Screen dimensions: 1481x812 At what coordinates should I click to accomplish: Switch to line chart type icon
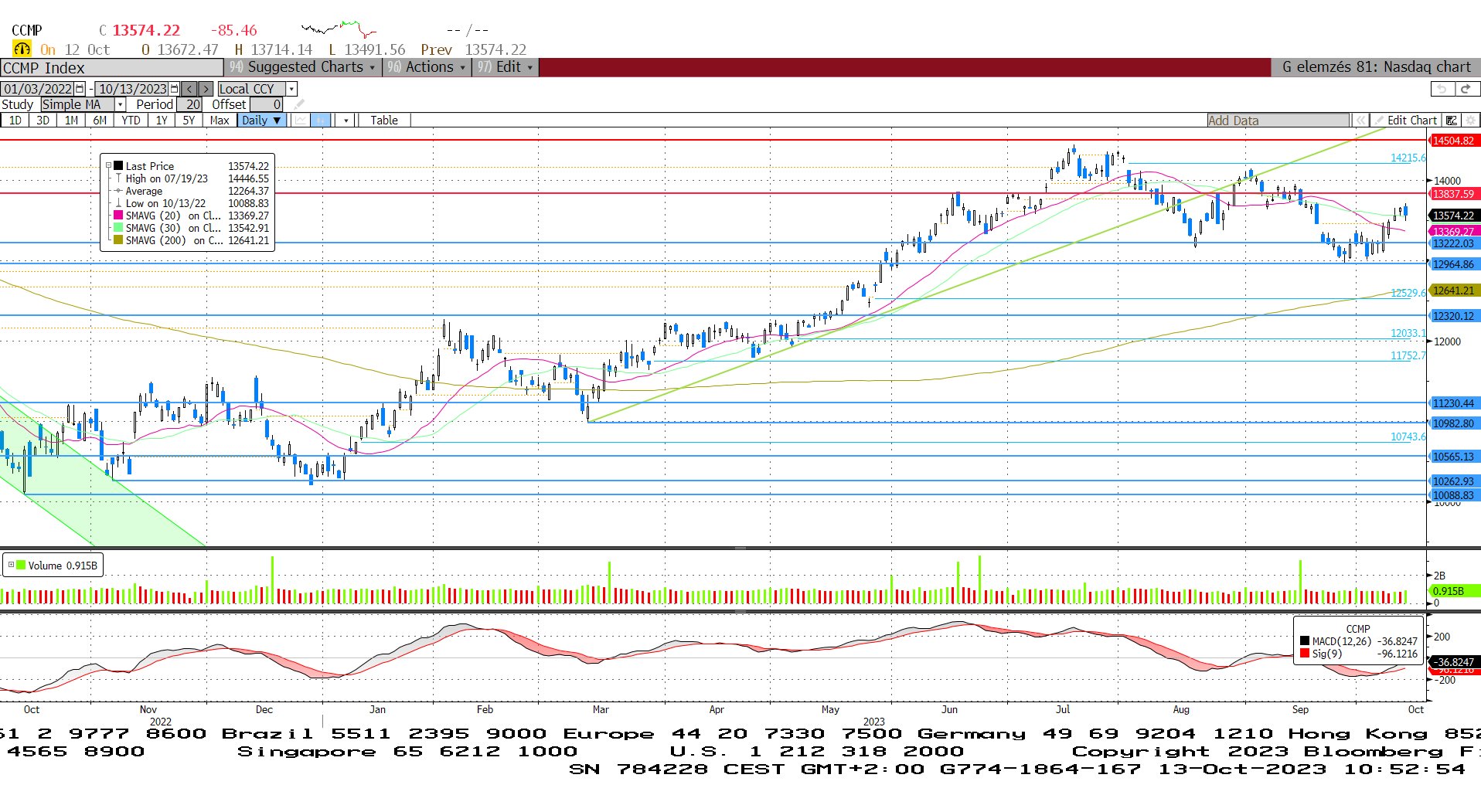tap(300, 121)
